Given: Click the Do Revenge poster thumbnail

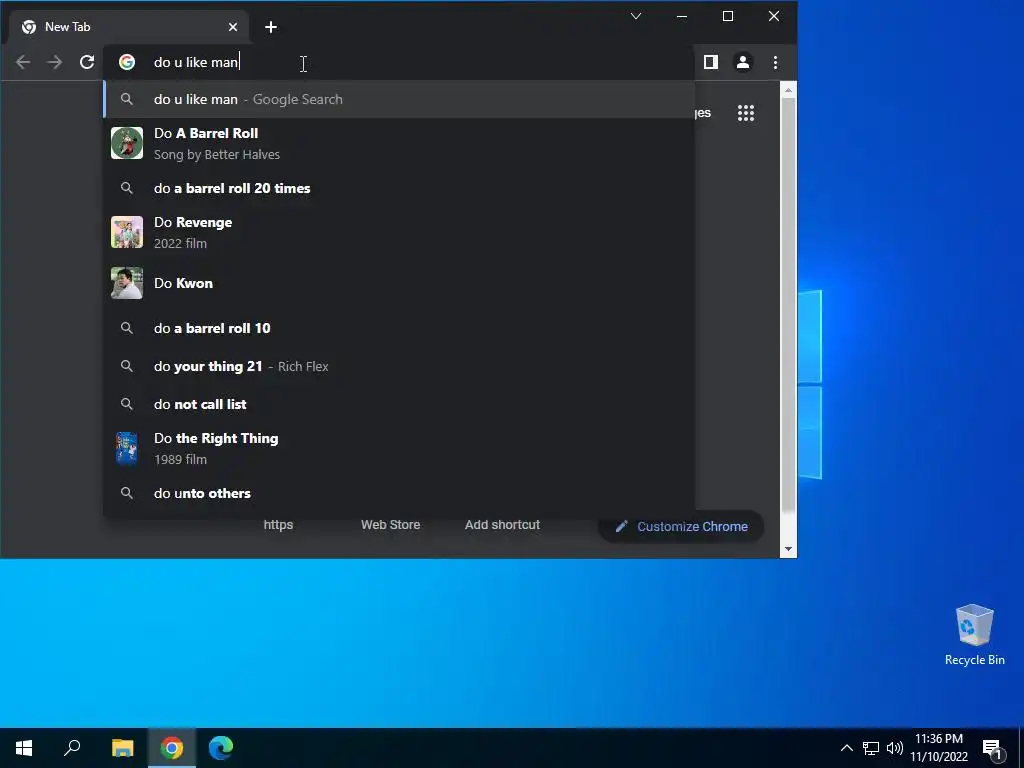Looking at the screenshot, I should pos(127,232).
